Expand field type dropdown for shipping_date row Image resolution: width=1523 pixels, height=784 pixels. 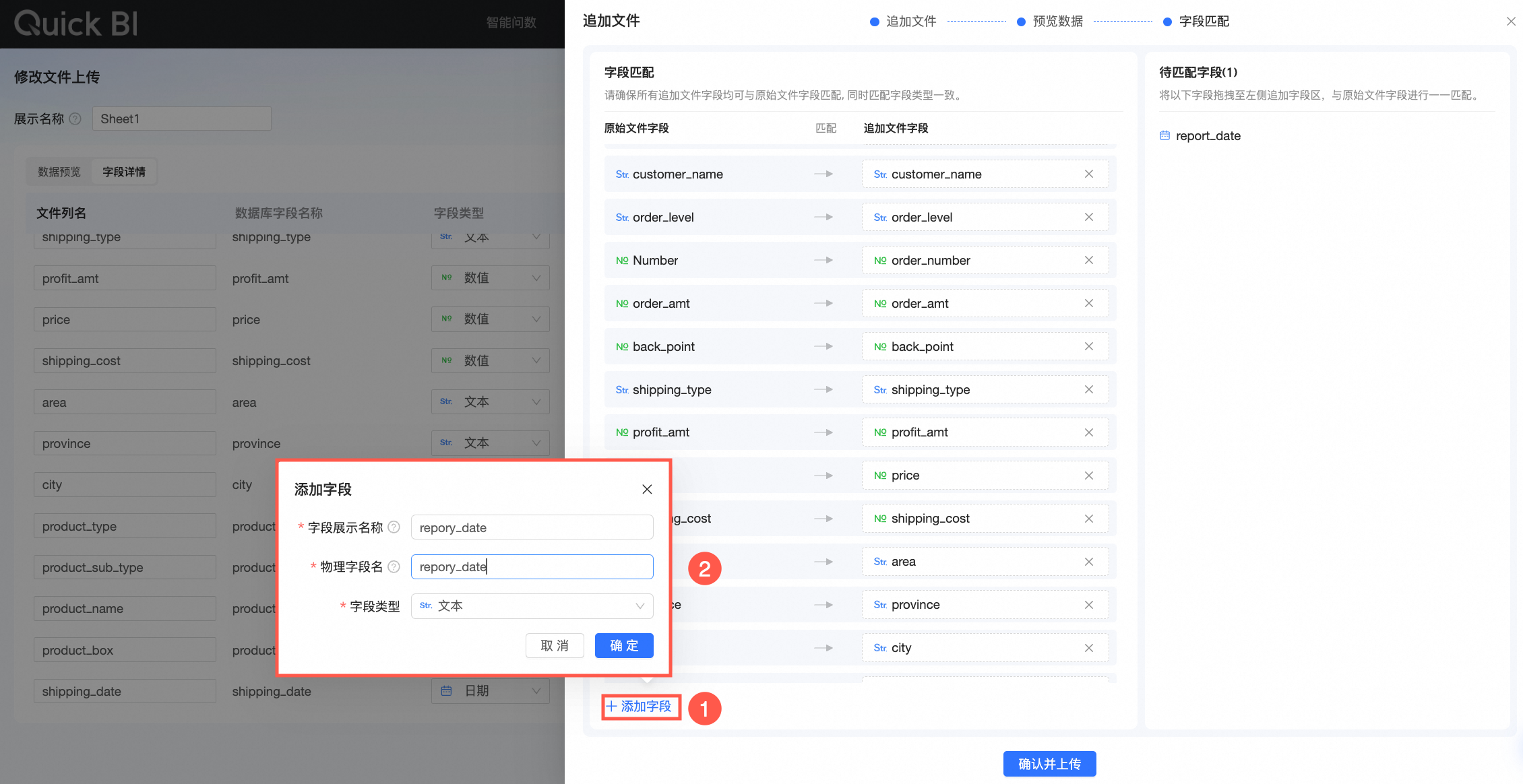point(491,691)
